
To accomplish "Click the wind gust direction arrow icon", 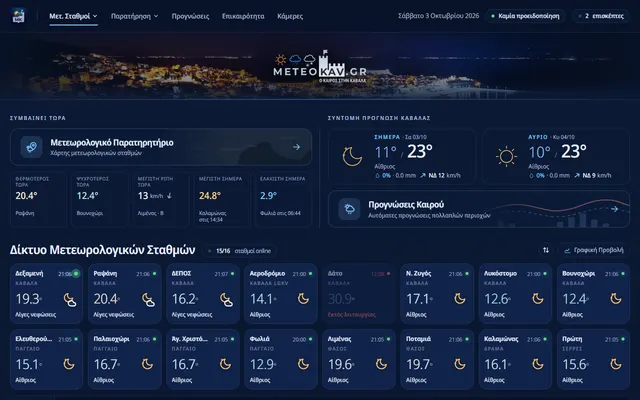I will pyautogui.click(x=169, y=196).
